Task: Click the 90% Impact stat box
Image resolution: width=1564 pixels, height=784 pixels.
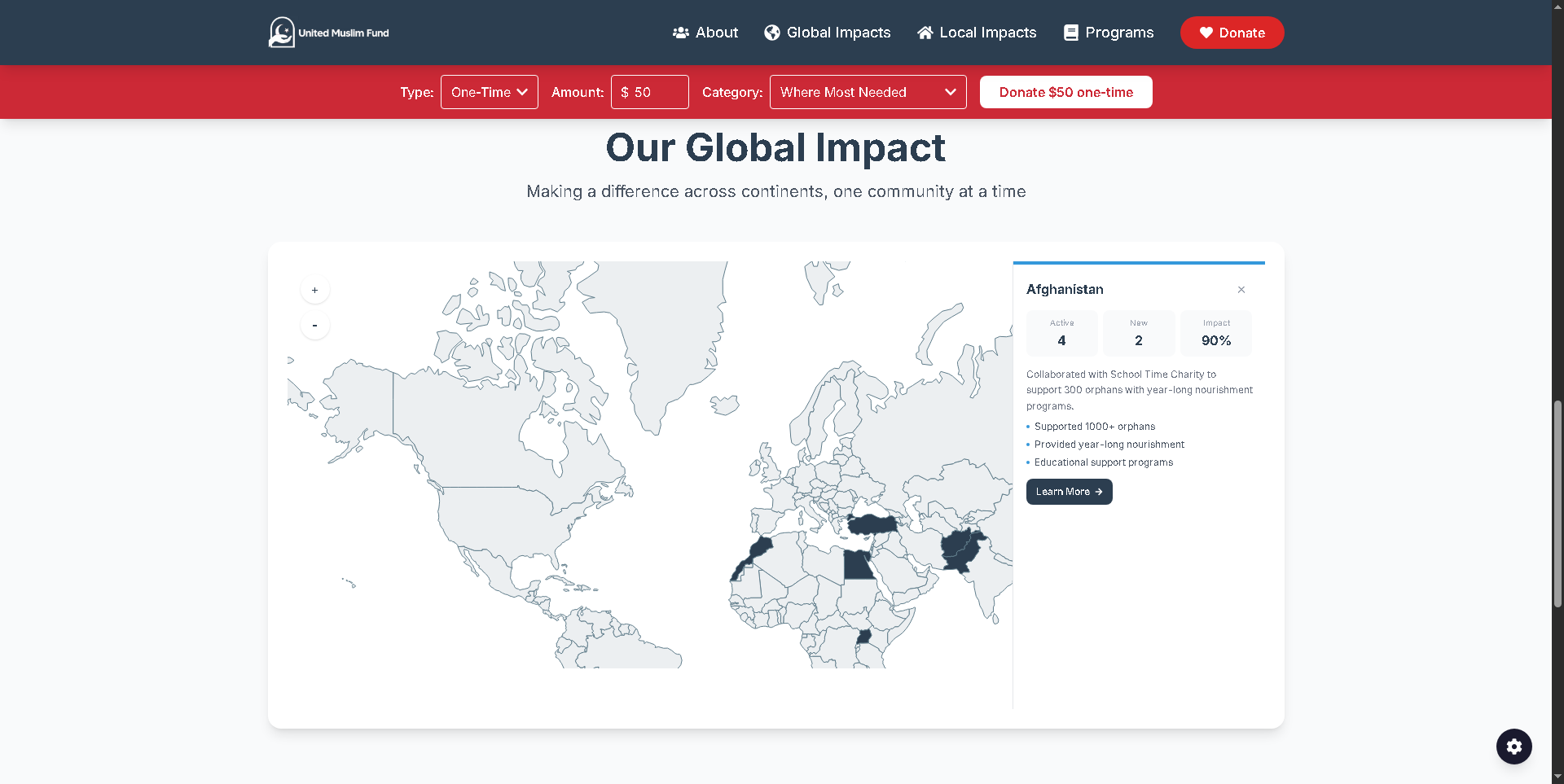Action: 1215,333
